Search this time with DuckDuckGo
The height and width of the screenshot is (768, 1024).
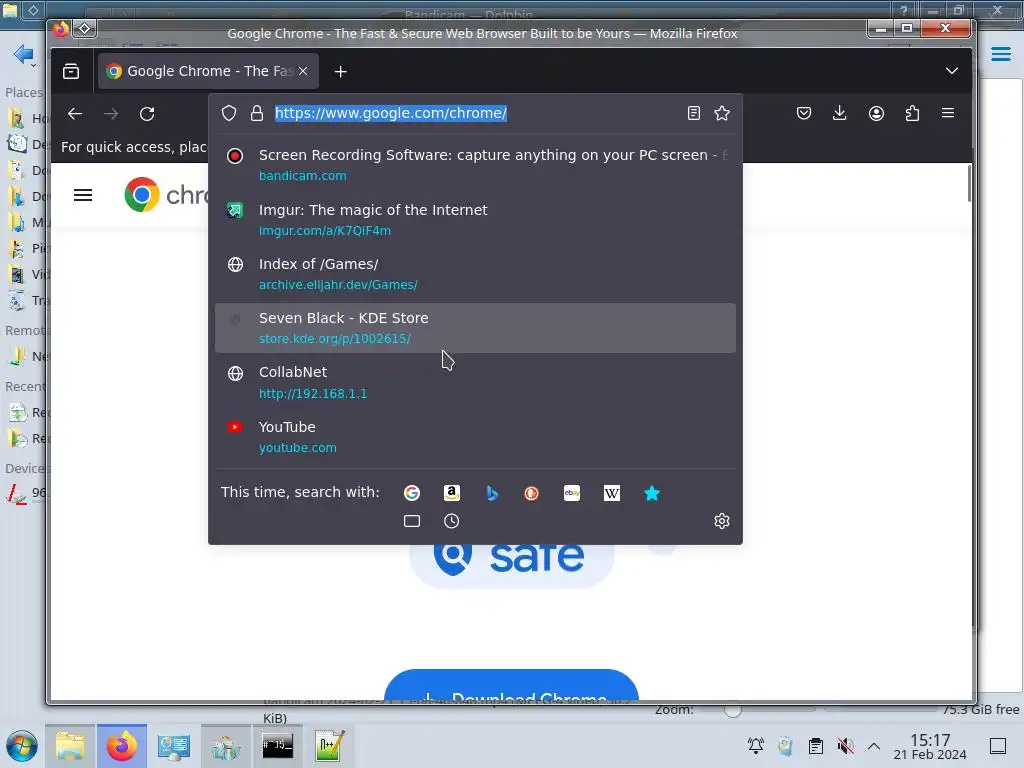pyautogui.click(x=532, y=493)
